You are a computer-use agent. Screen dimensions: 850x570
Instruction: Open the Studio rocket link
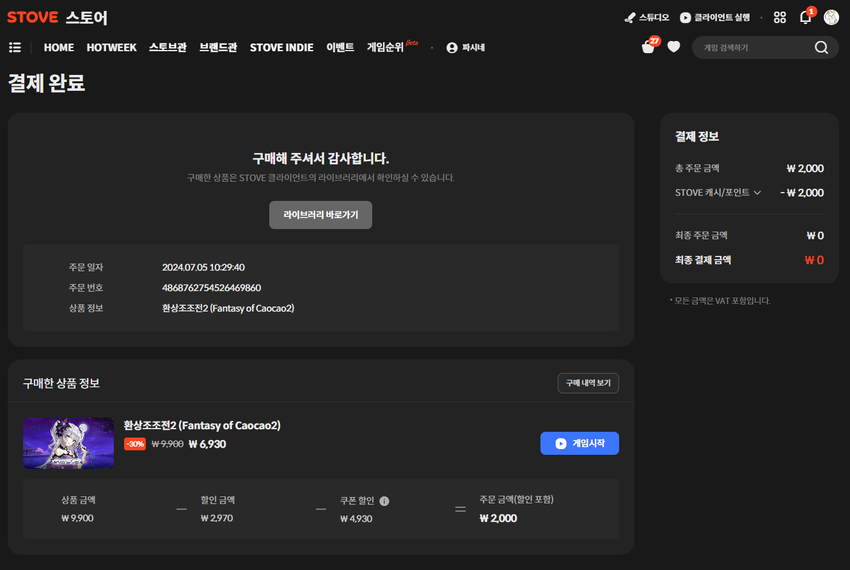pos(647,18)
